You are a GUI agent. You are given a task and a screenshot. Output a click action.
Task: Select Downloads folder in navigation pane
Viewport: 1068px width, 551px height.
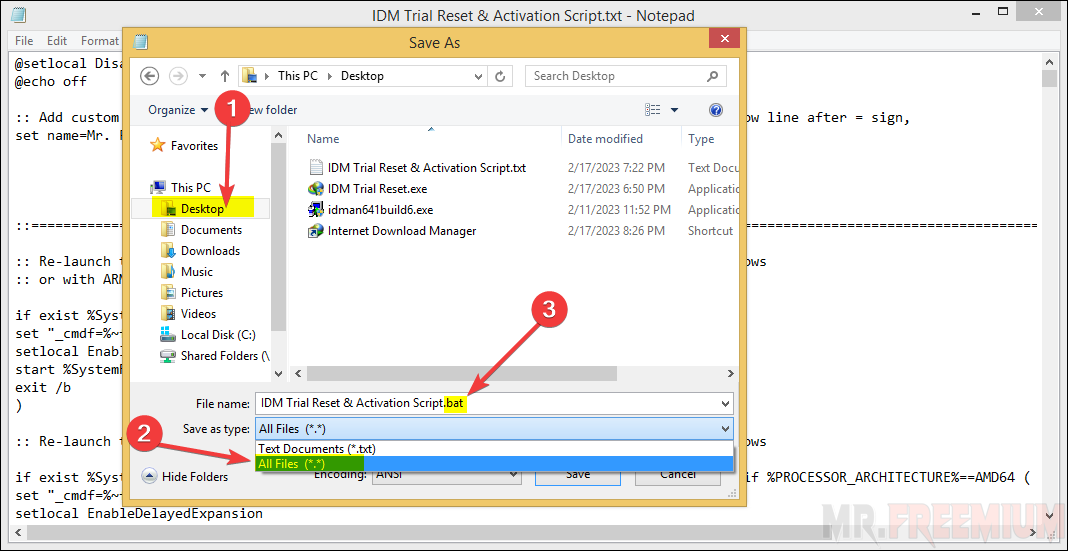(210, 251)
